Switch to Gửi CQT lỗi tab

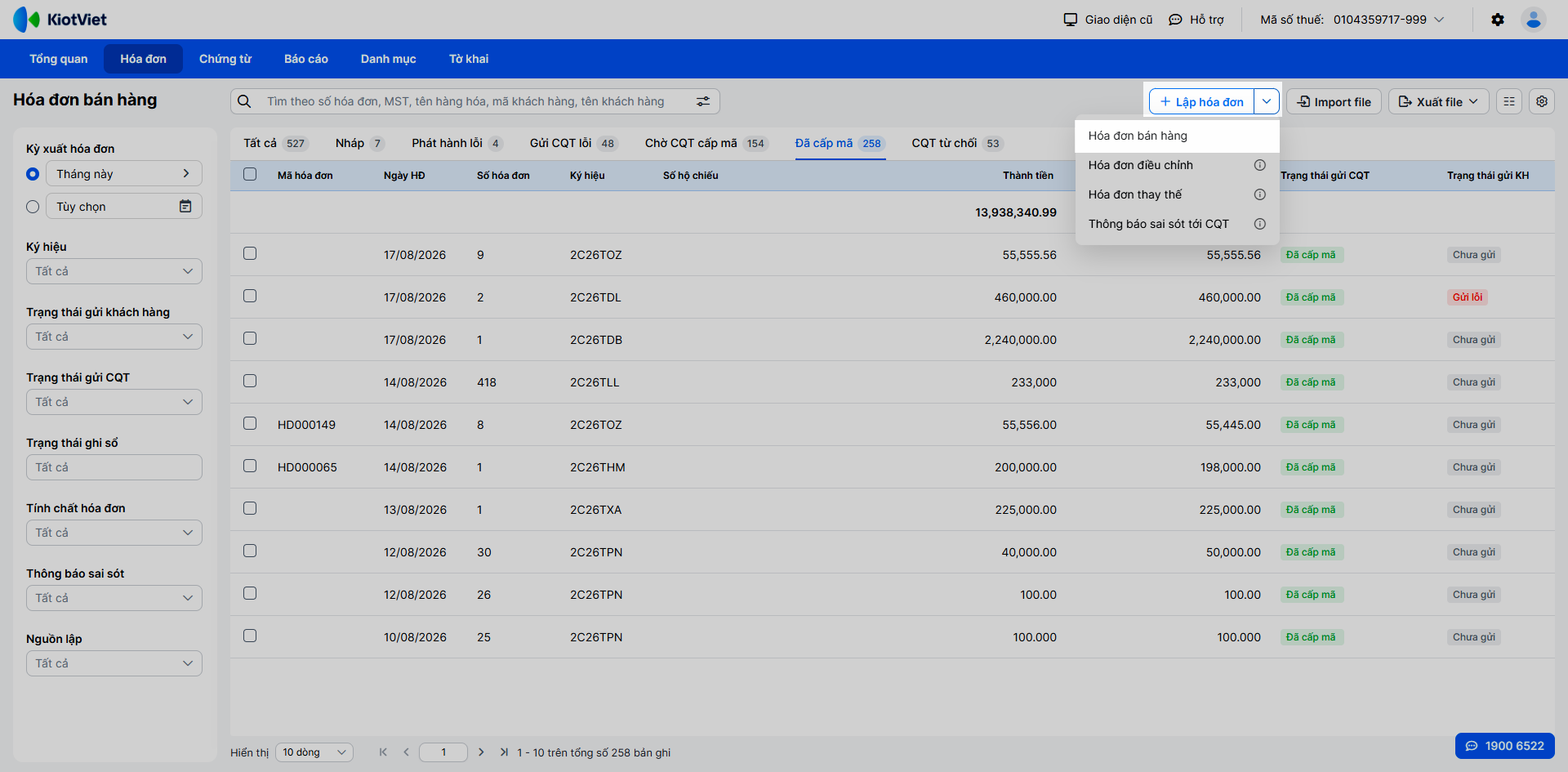[574, 143]
